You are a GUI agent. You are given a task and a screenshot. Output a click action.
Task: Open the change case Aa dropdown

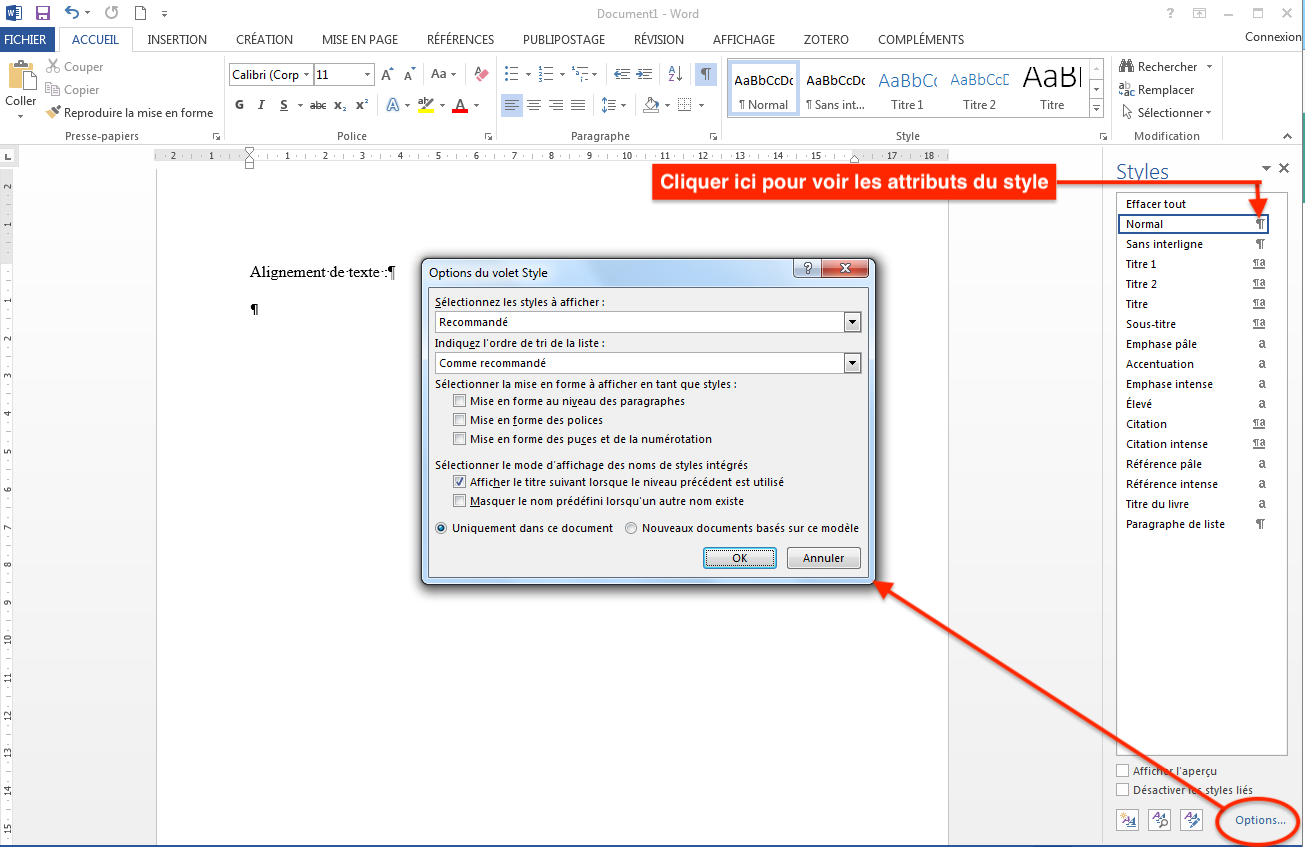click(443, 74)
